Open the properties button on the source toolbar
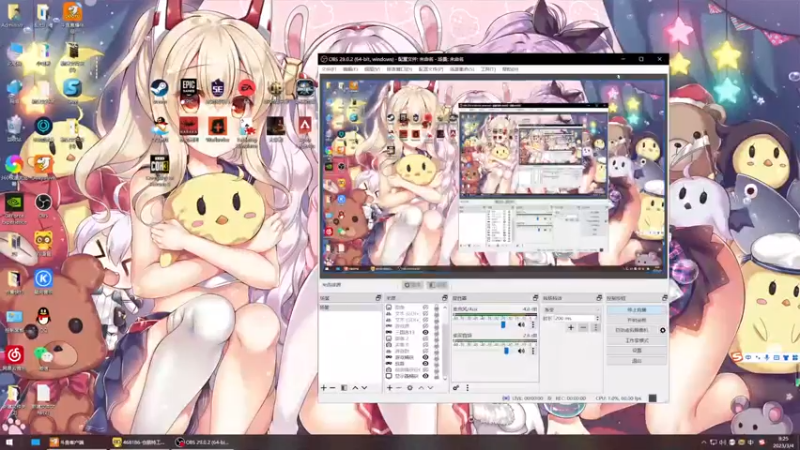Viewport: 800px width, 450px height. click(413, 285)
